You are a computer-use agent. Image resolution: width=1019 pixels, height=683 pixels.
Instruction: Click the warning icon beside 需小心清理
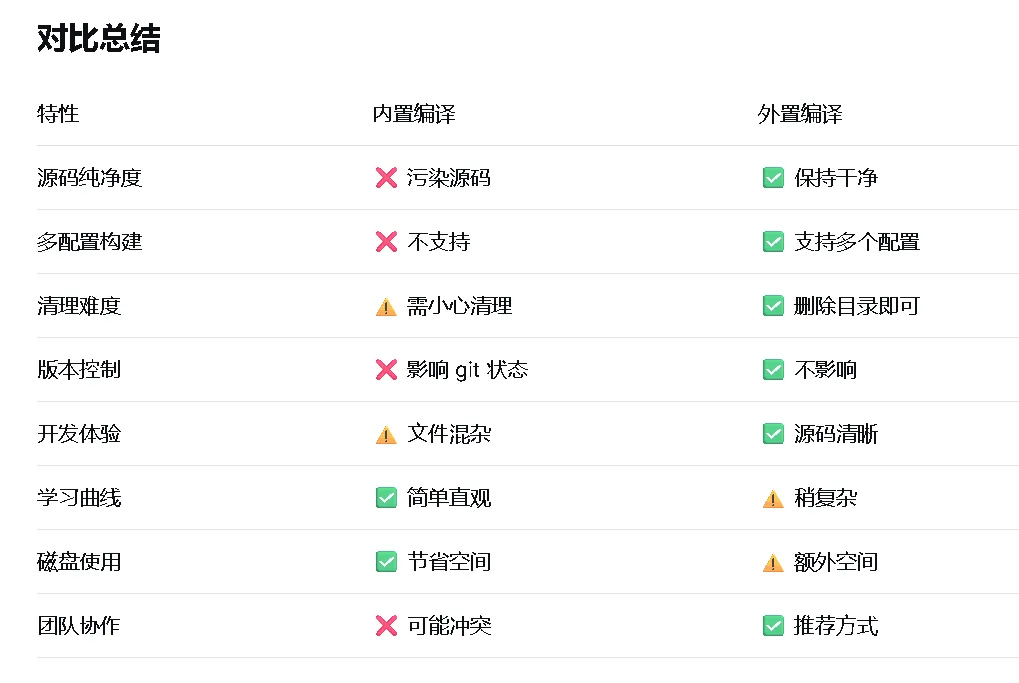pyautogui.click(x=386, y=307)
